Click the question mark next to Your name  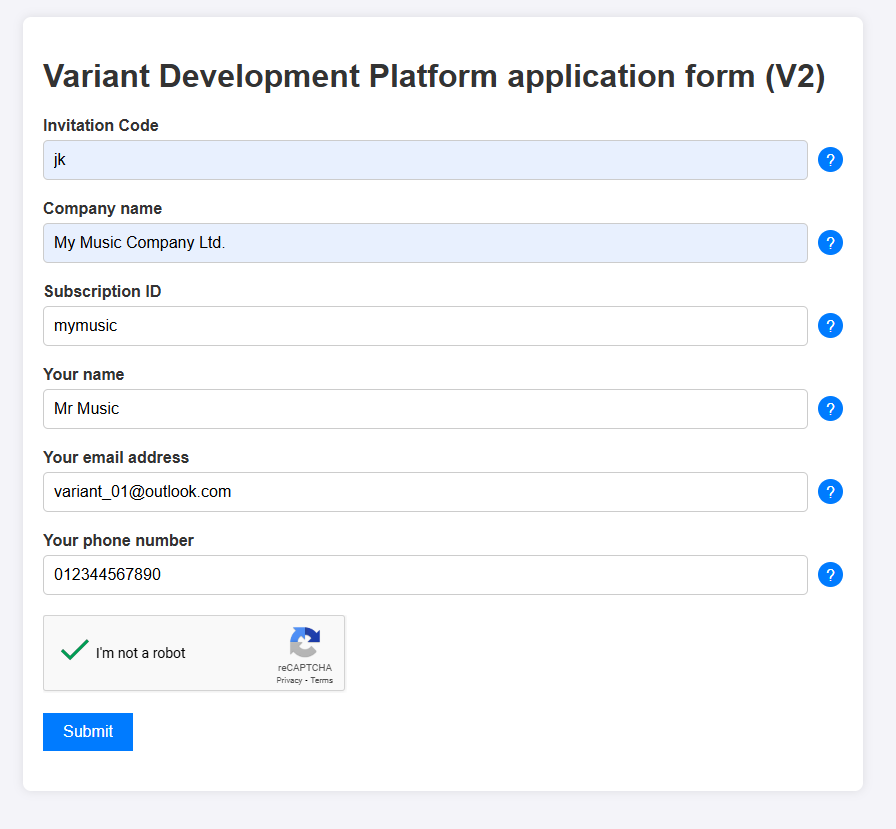pos(830,409)
